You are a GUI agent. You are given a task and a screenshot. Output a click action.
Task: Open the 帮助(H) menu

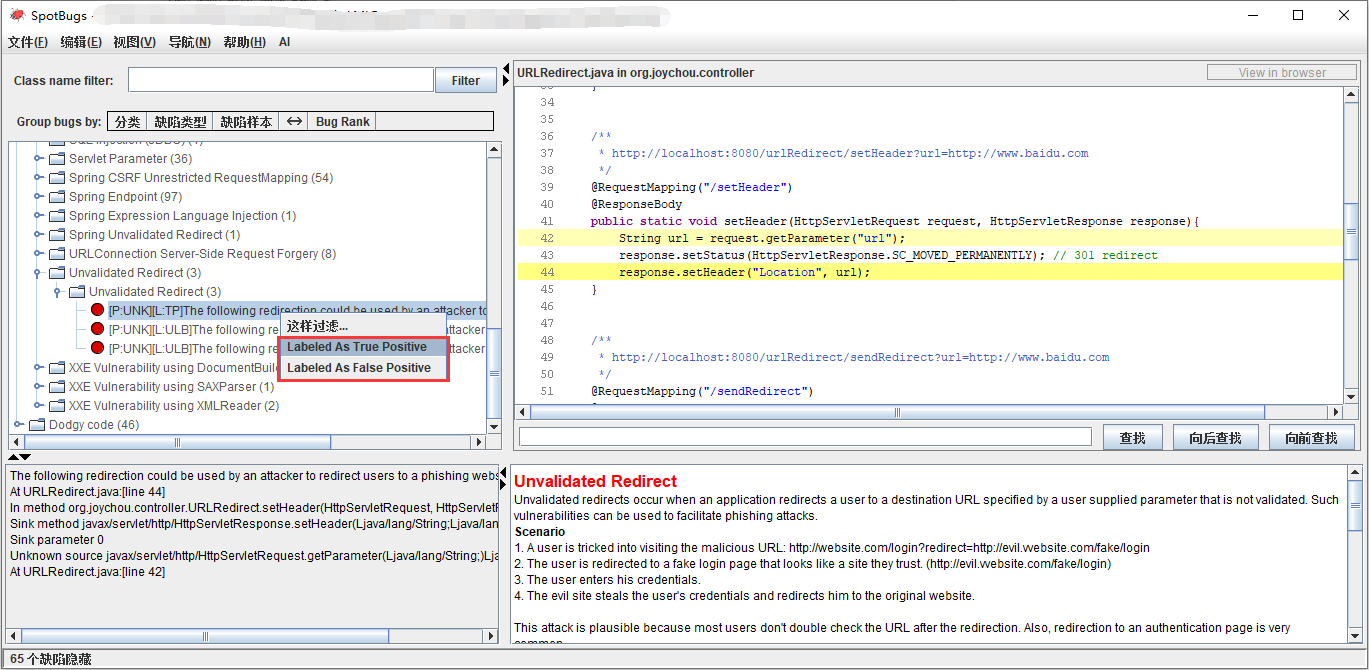click(244, 42)
